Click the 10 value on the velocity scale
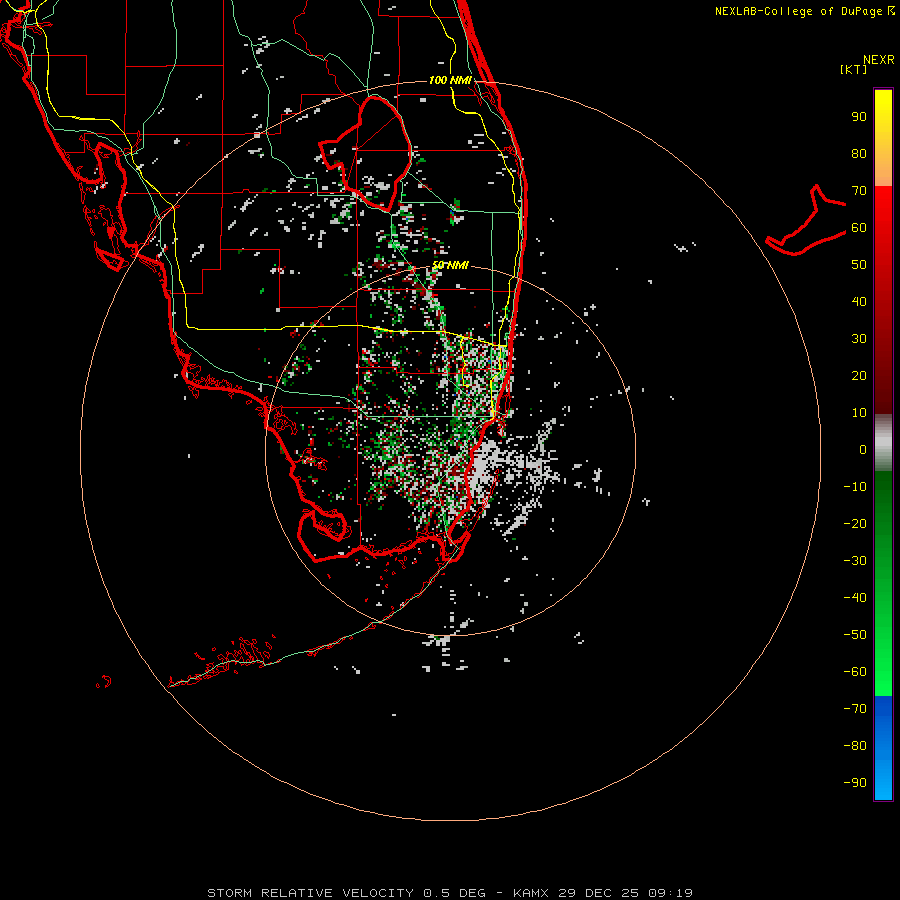 (859, 413)
